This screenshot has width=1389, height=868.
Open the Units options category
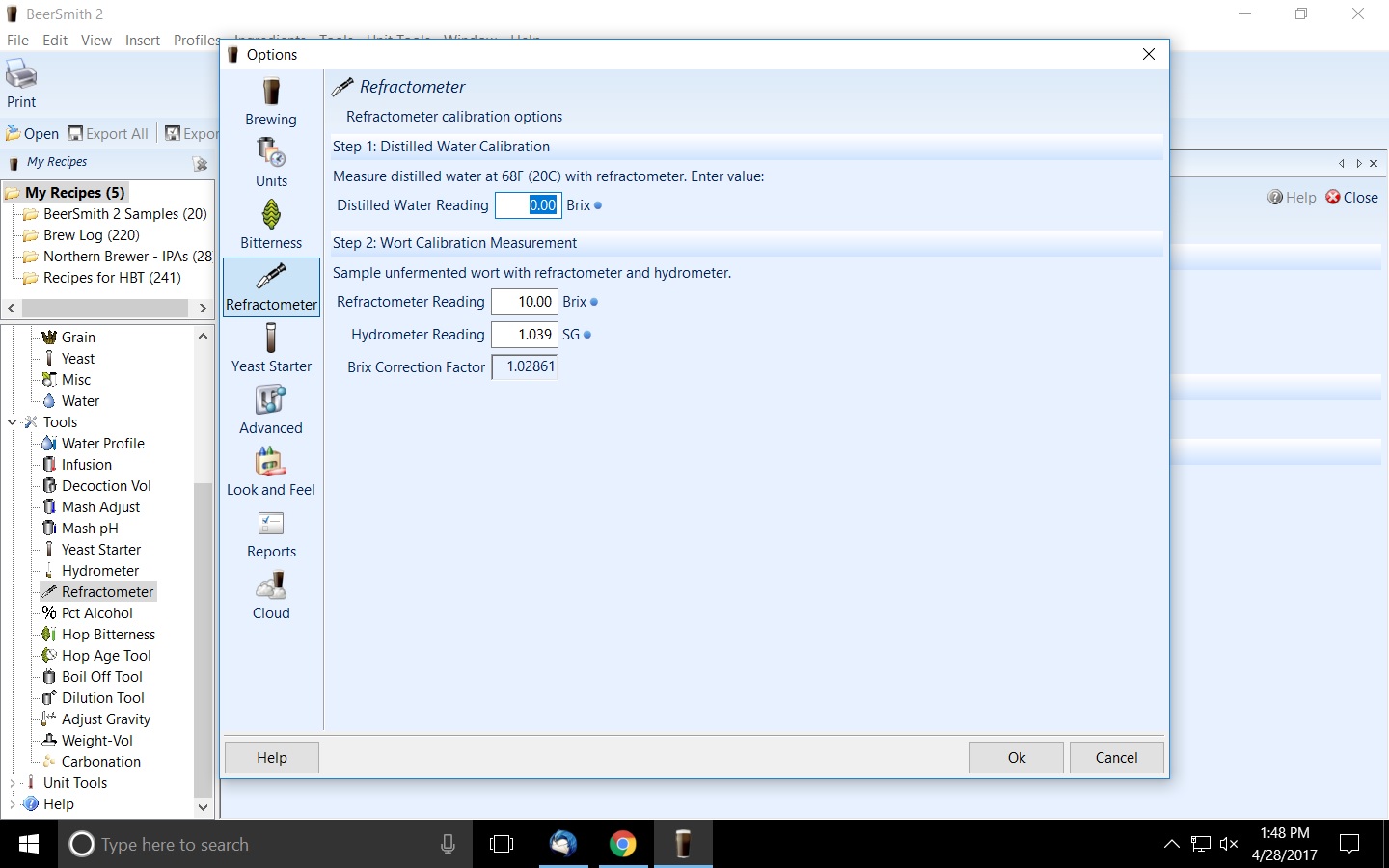pos(271,164)
